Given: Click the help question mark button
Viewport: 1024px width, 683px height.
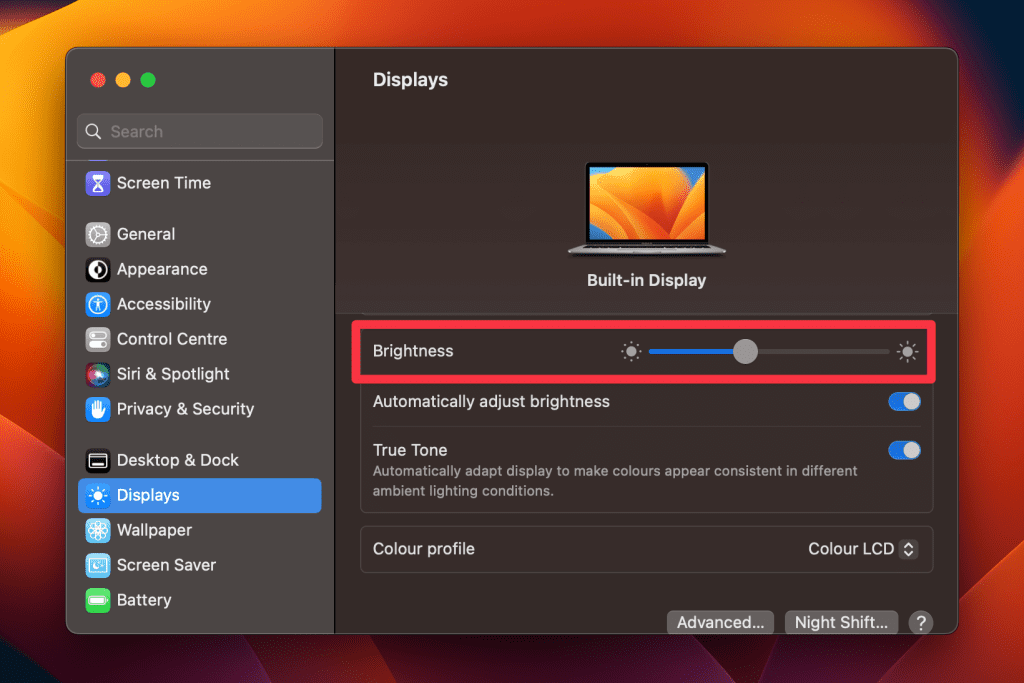Looking at the screenshot, I should pyautogui.click(x=920, y=622).
